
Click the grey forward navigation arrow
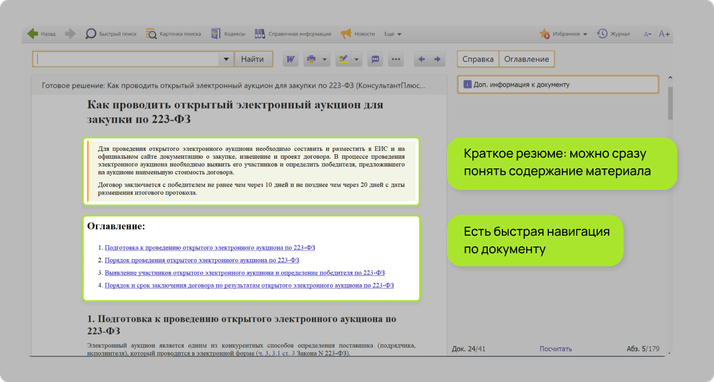(x=70, y=34)
